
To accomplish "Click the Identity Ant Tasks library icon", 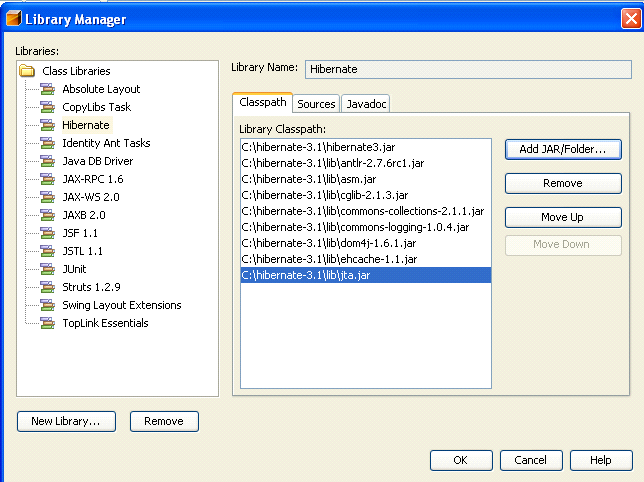I will pyautogui.click(x=48, y=143).
